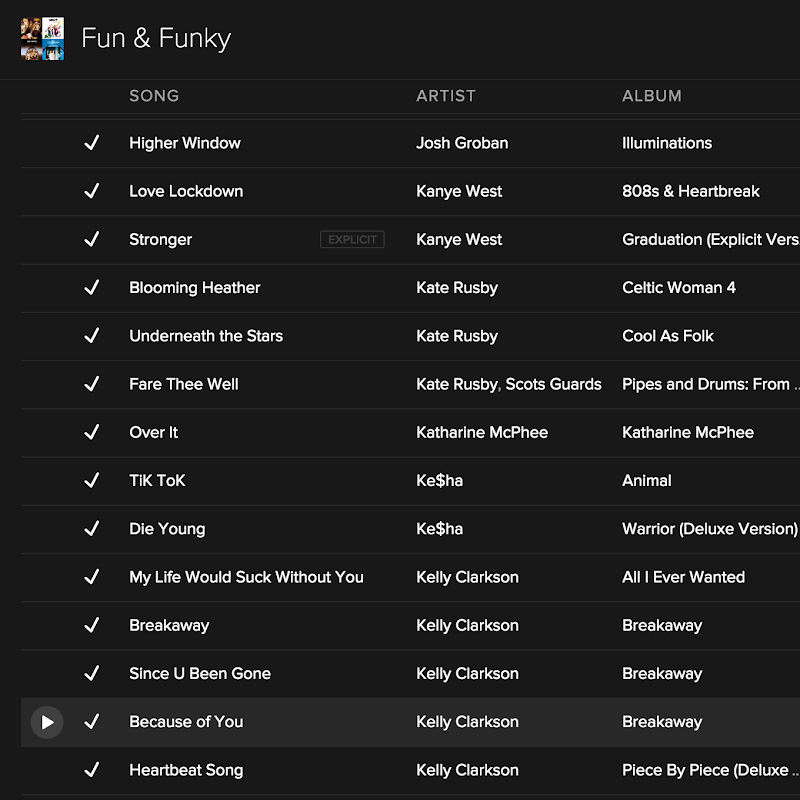This screenshot has width=800, height=800.
Task: Open Breakaway album on Since U Been Gone row
Action: (x=662, y=673)
